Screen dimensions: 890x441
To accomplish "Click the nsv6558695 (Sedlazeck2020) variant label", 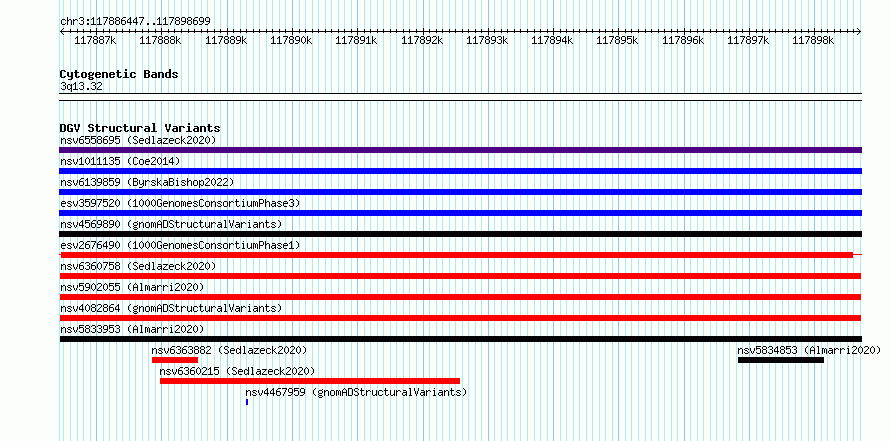I will 138,140.
